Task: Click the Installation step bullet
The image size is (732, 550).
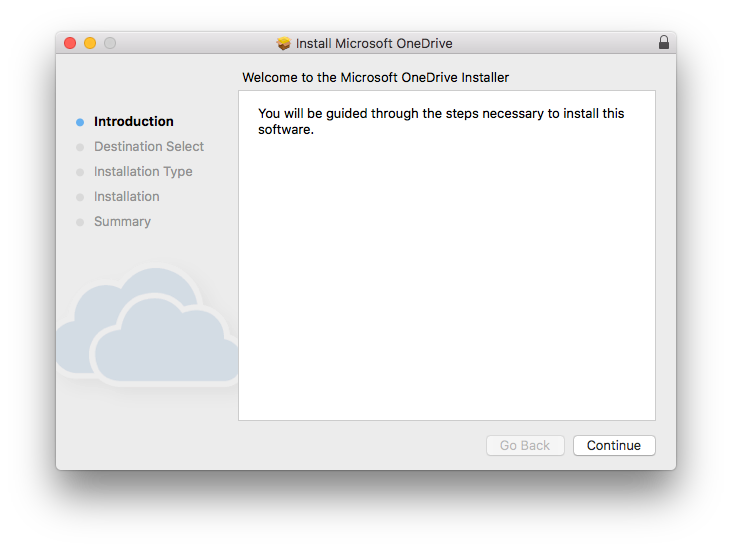Action: pos(80,197)
